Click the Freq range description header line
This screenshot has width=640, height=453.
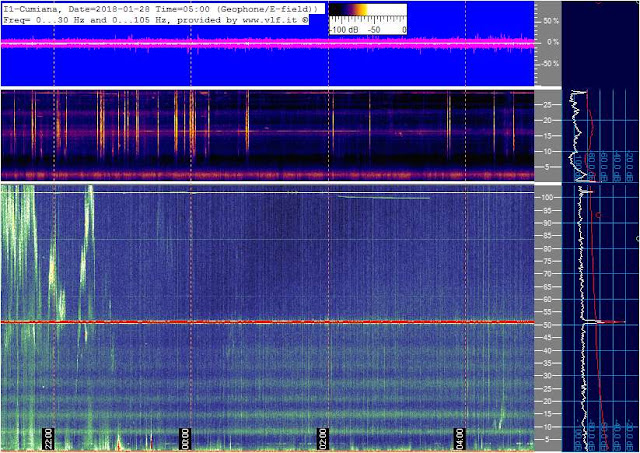click(x=156, y=20)
